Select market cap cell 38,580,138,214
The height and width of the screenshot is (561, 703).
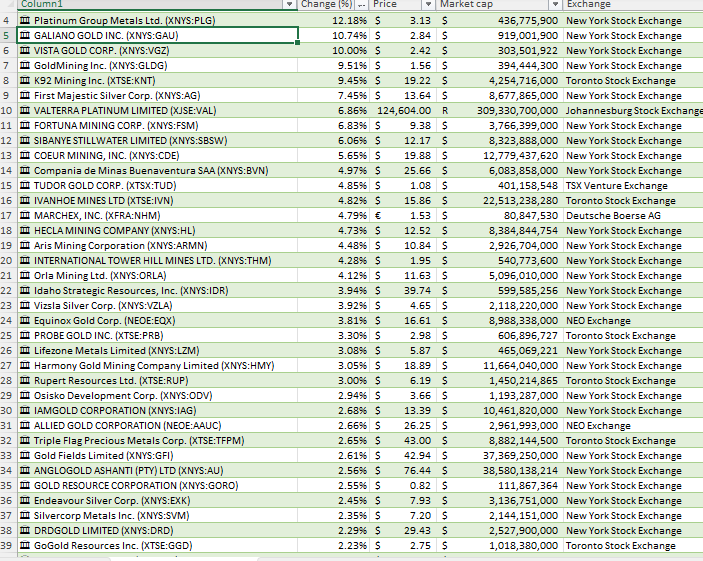point(499,470)
